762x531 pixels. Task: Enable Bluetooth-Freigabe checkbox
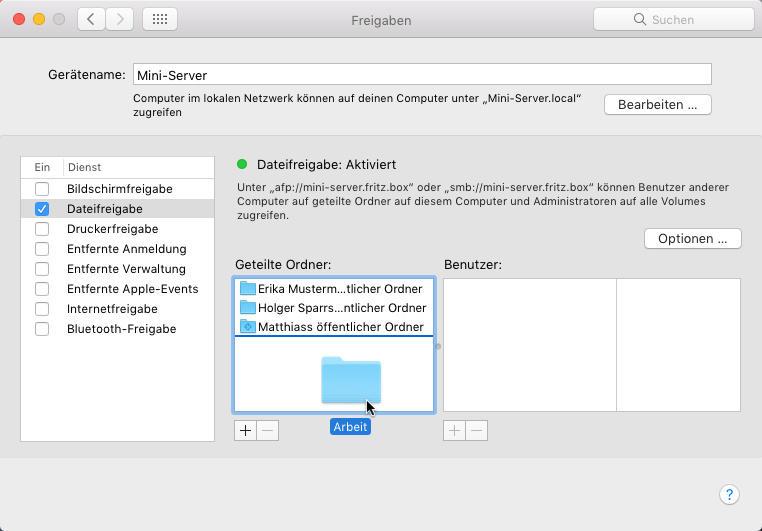click(42, 329)
